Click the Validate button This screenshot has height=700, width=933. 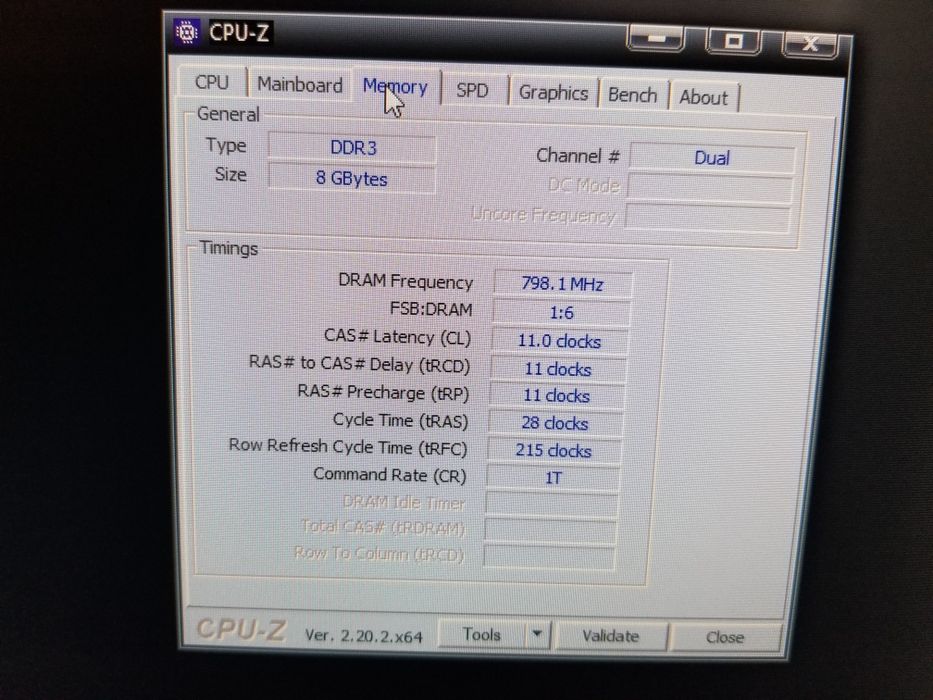pyautogui.click(x=610, y=636)
